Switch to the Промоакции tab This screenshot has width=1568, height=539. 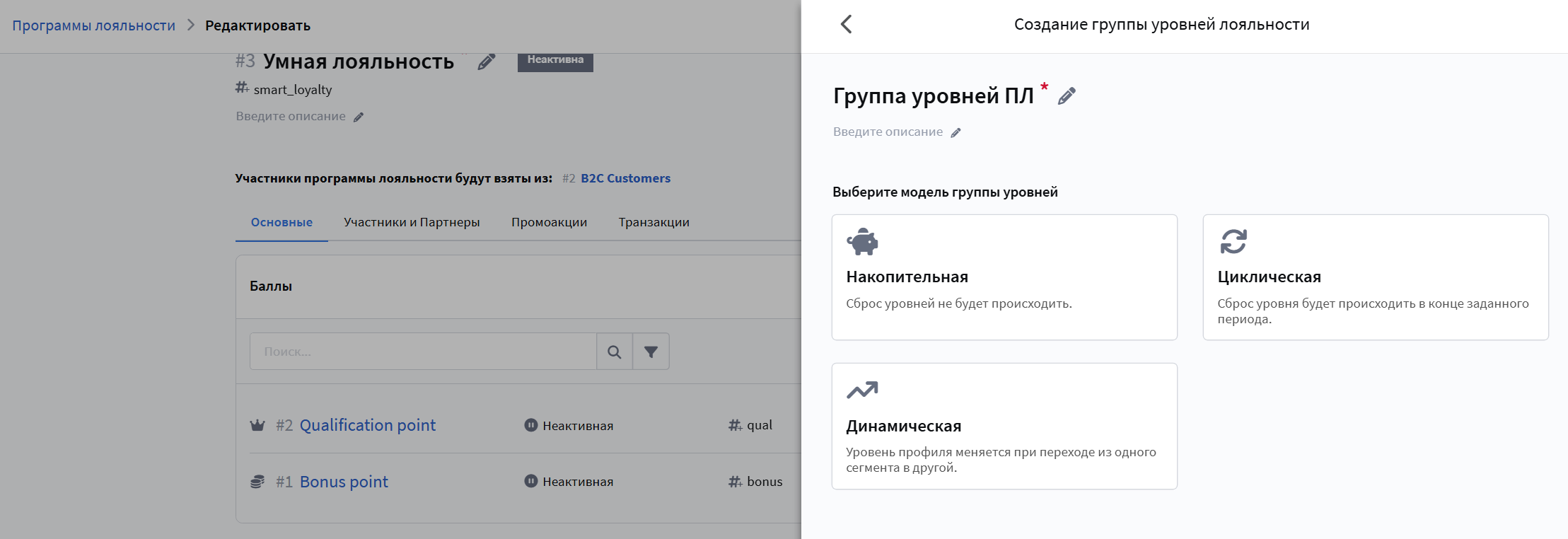coord(549,222)
